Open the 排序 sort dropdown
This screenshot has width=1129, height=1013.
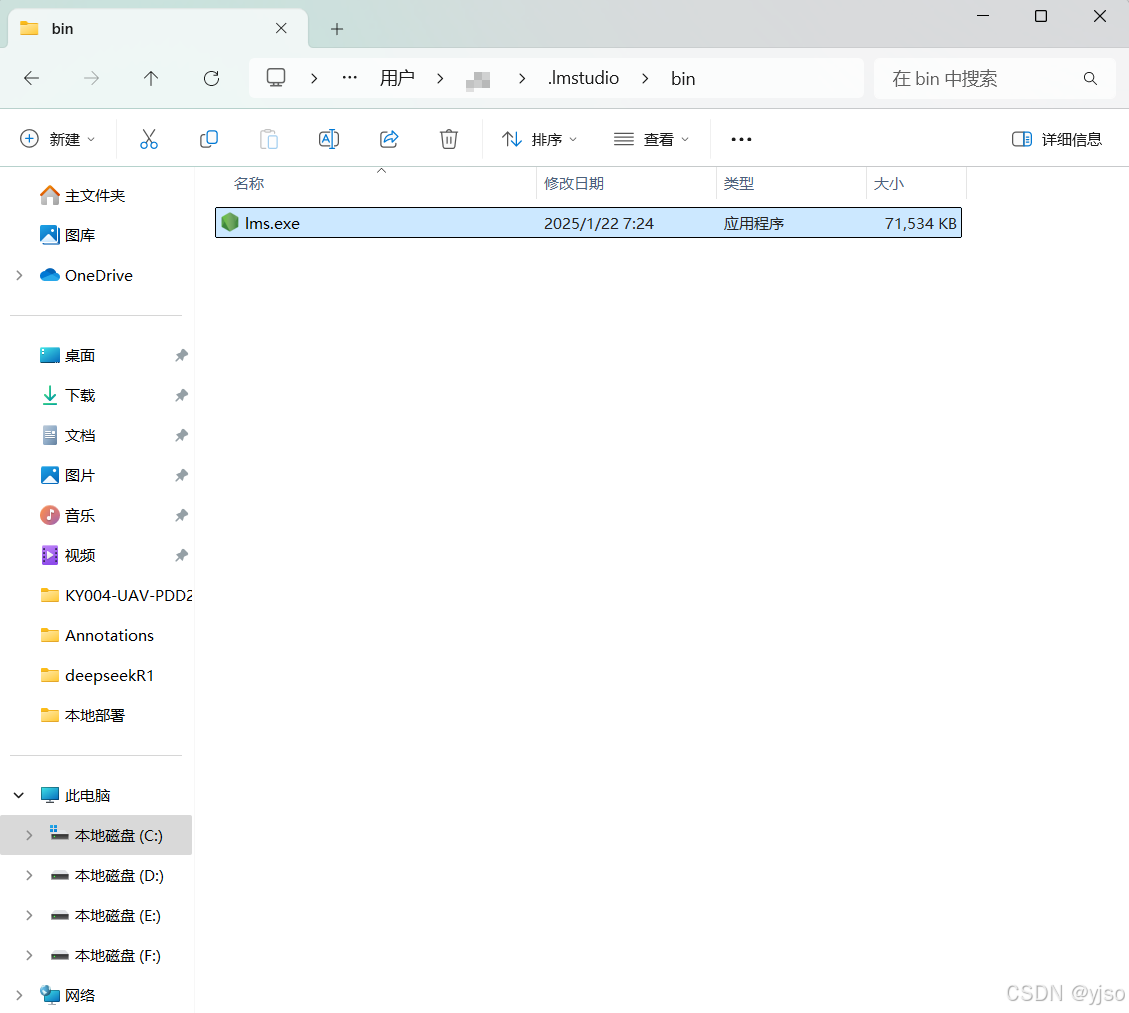pos(539,139)
